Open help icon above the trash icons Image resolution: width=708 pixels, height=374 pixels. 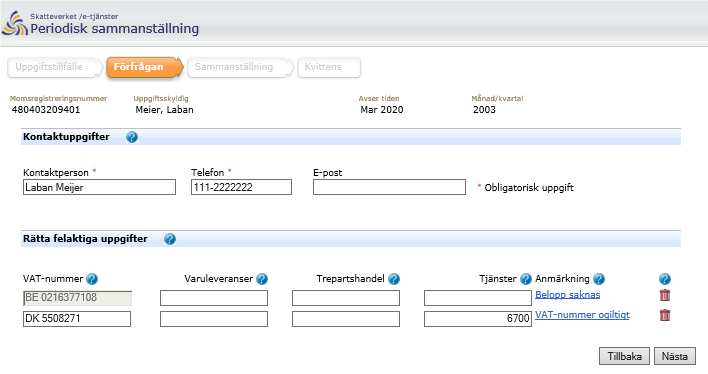click(x=665, y=279)
